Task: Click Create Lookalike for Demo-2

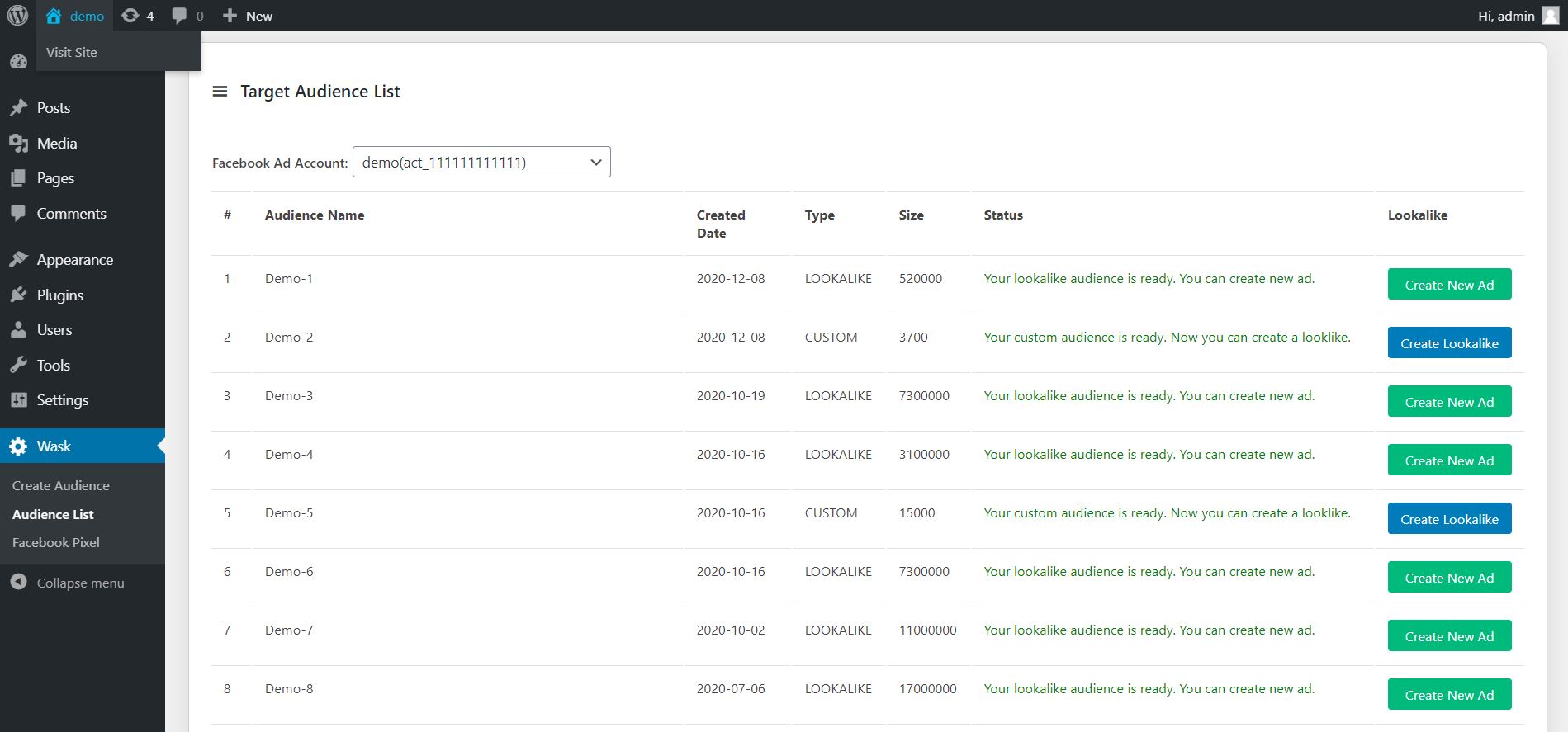Action: point(1449,343)
